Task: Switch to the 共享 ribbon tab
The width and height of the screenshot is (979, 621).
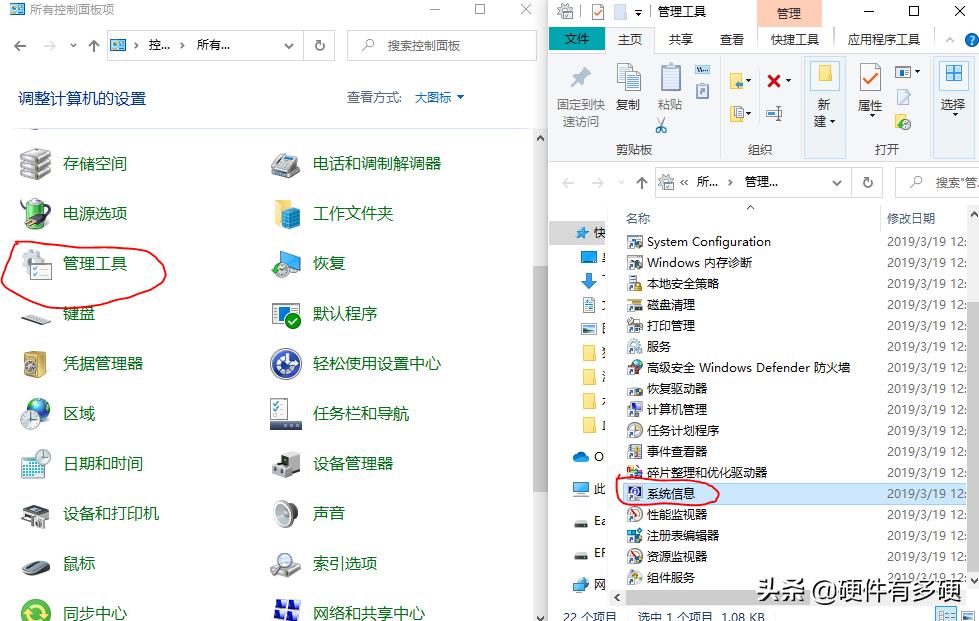Action: (x=684, y=38)
